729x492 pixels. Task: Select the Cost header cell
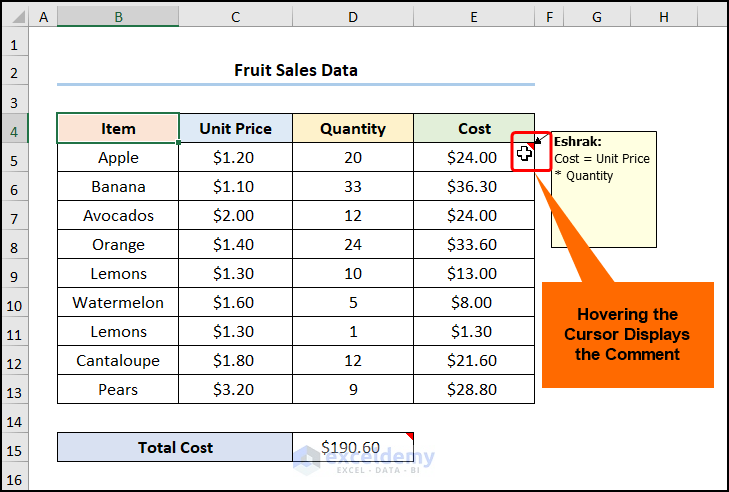tap(474, 128)
